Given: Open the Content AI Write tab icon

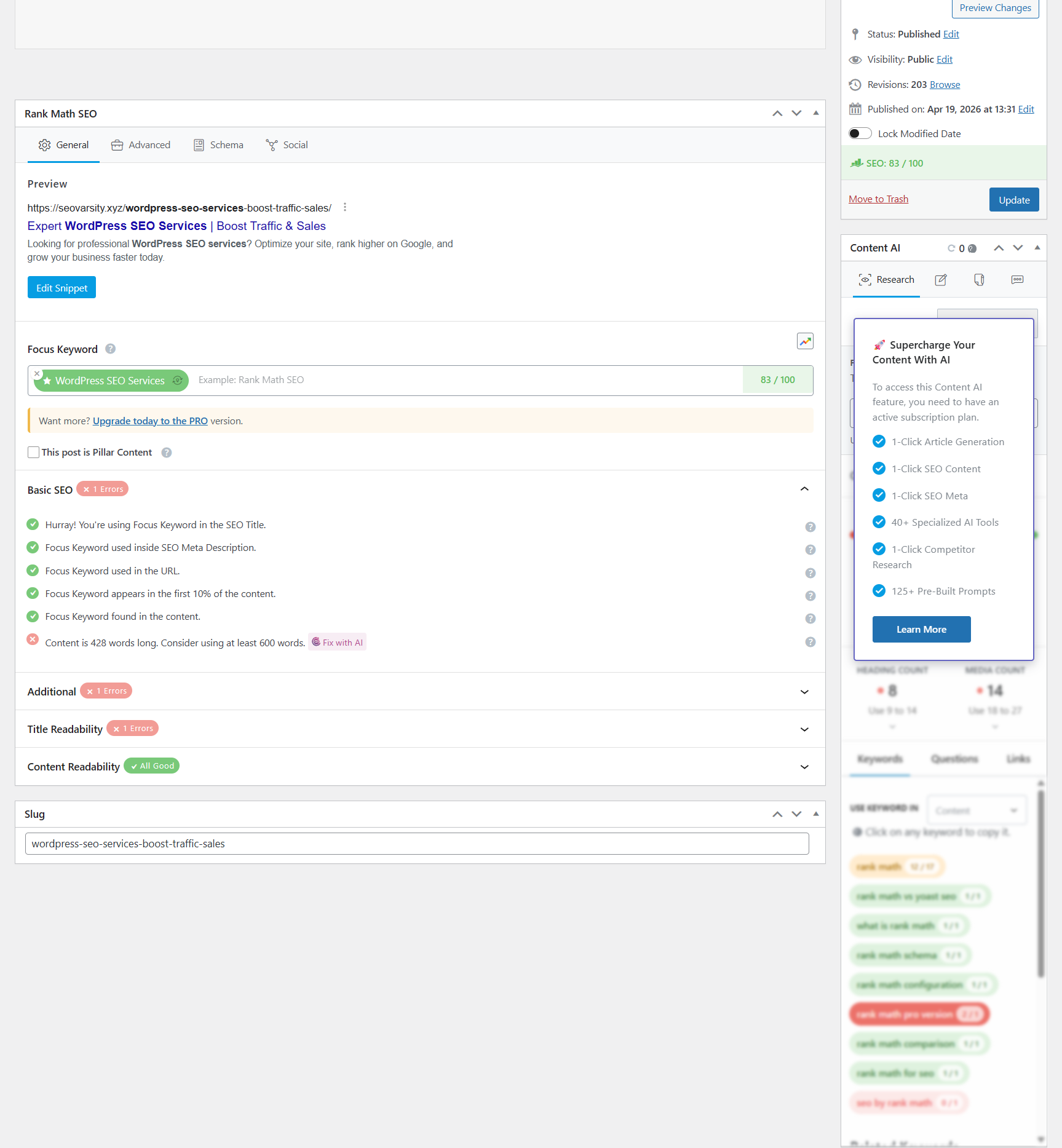Looking at the screenshot, I should click(x=941, y=280).
